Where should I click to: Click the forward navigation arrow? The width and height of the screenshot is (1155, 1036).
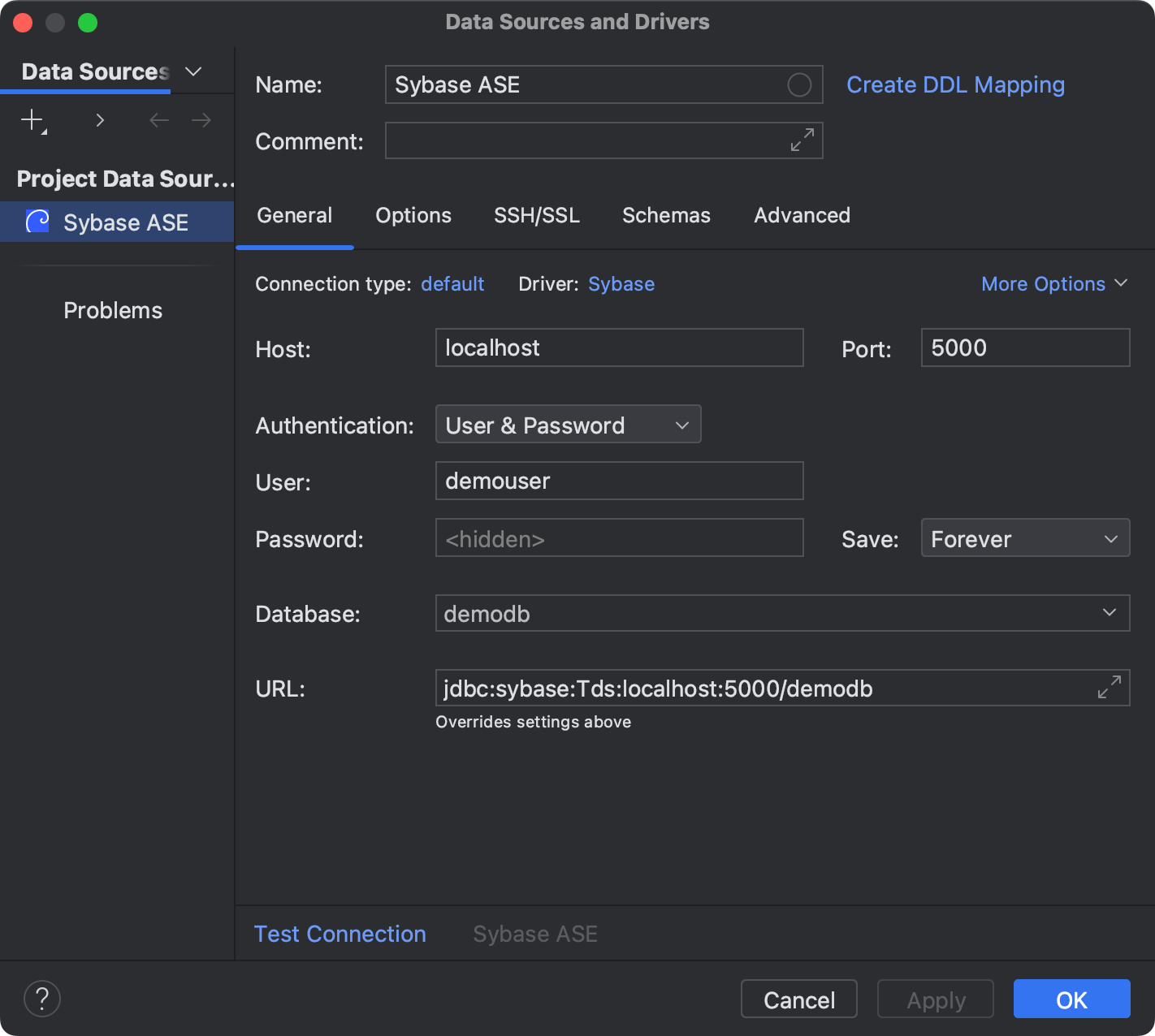tap(201, 120)
